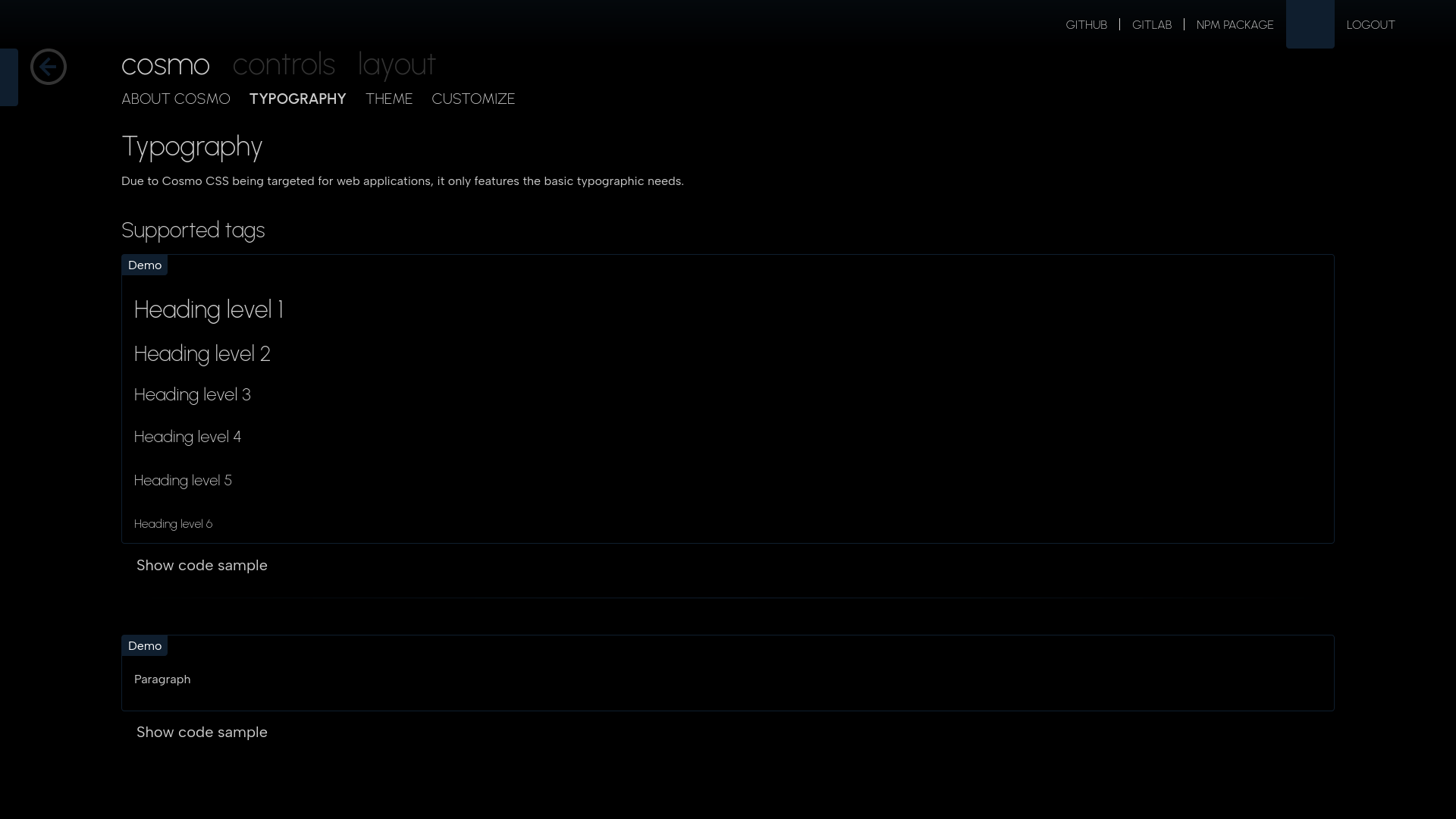Open the CUSTOMIZE tab

(473, 99)
